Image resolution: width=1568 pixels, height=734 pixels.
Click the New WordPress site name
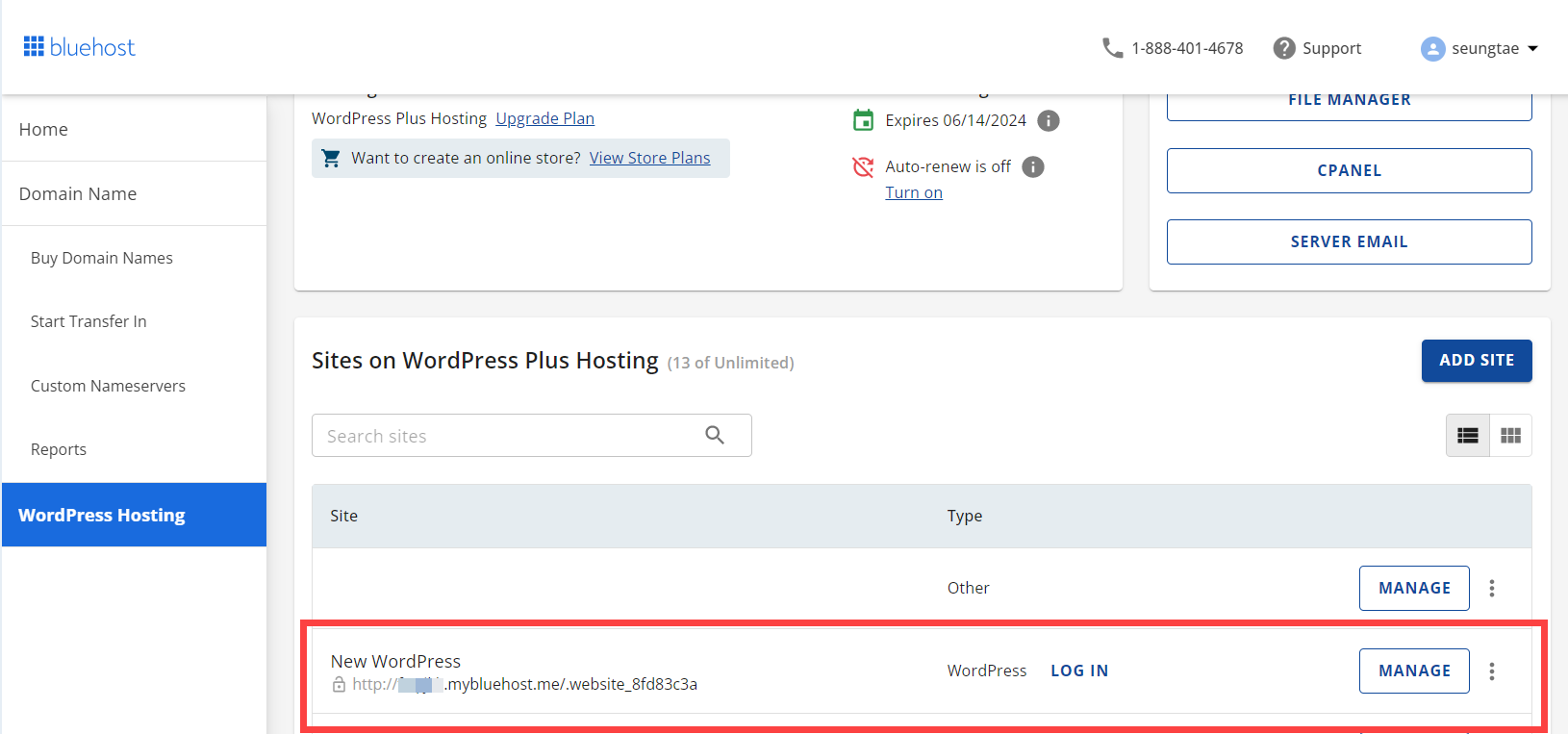click(x=395, y=661)
